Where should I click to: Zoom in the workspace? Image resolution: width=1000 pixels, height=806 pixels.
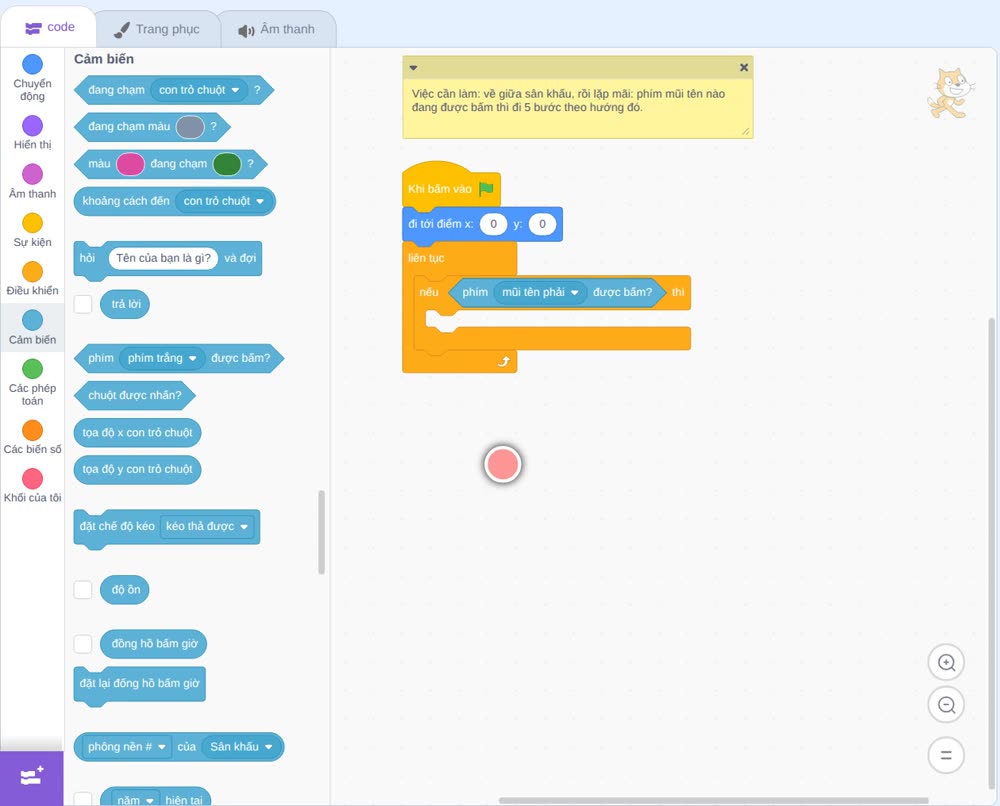946,663
